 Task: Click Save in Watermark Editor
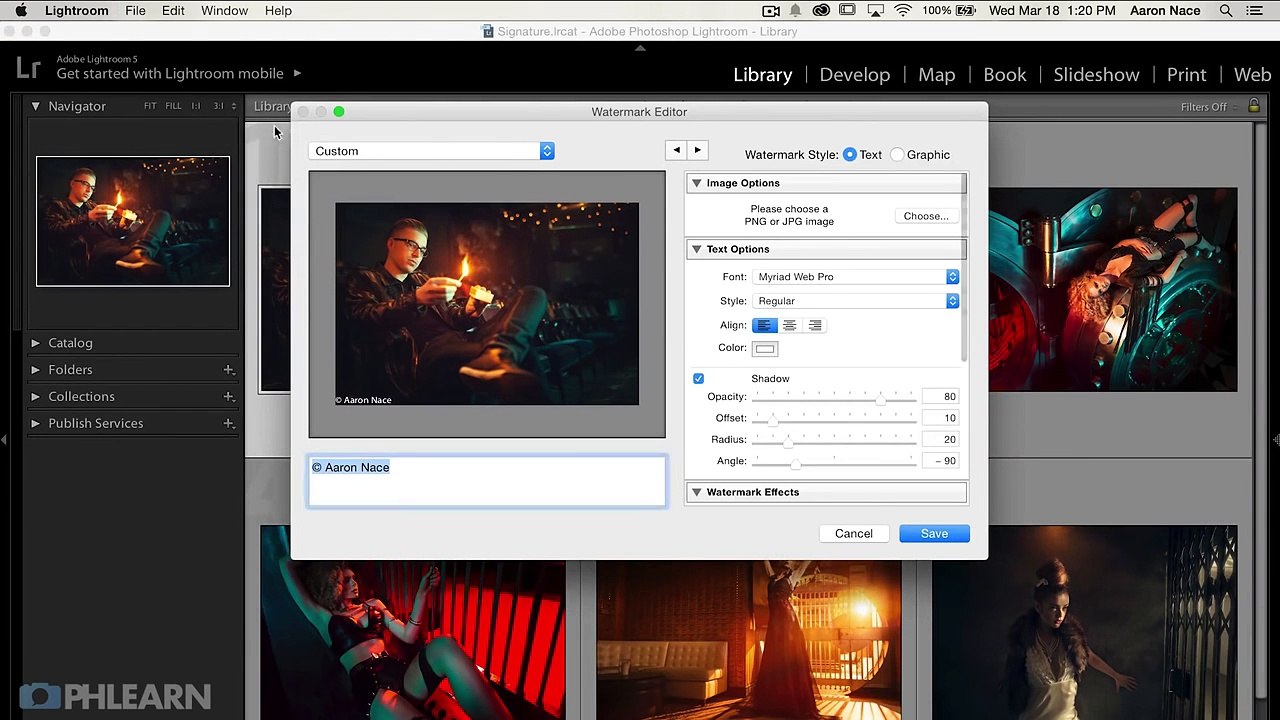click(x=934, y=534)
